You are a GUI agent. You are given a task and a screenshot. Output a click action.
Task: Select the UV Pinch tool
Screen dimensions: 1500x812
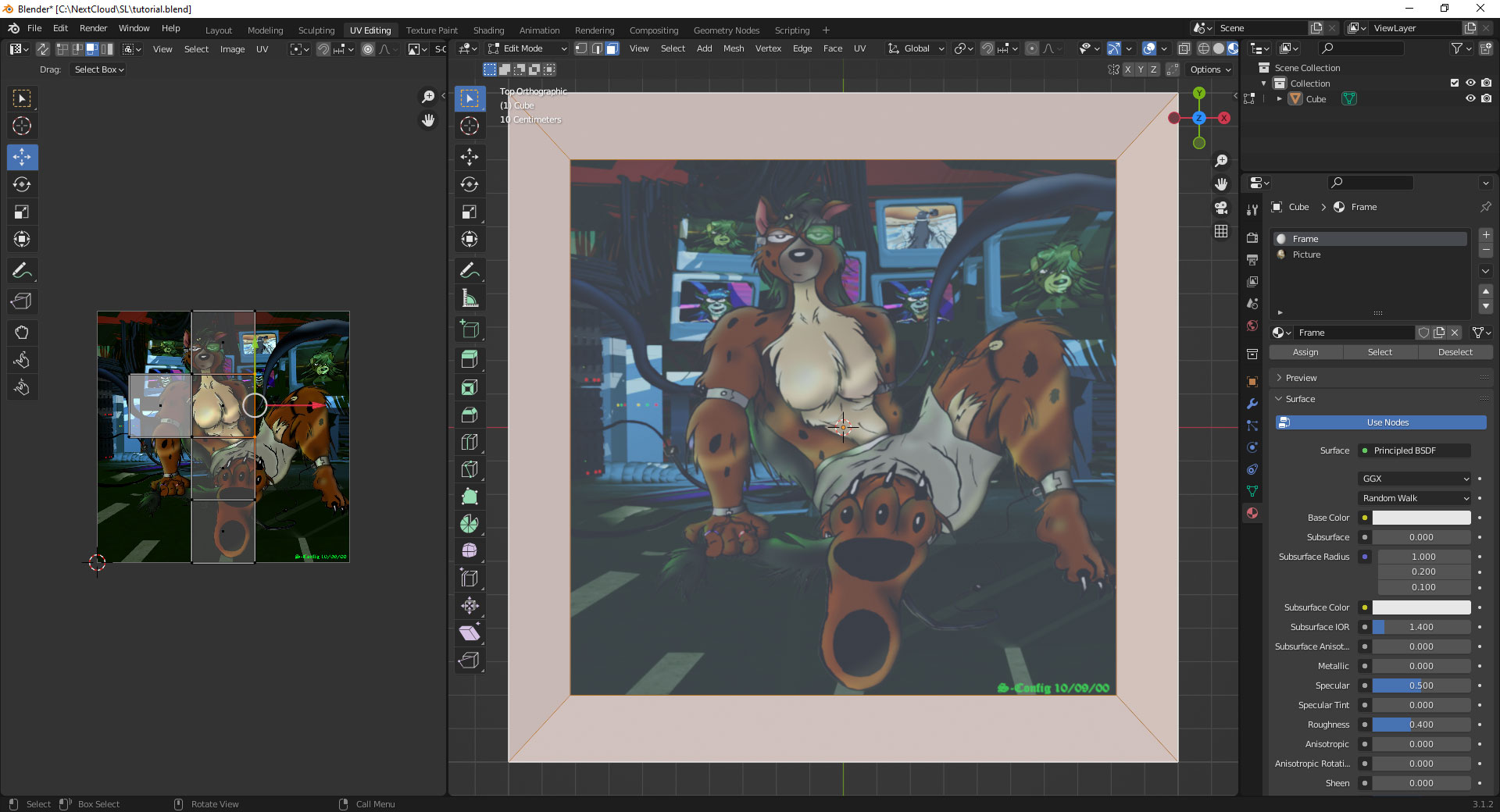(22, 387)
